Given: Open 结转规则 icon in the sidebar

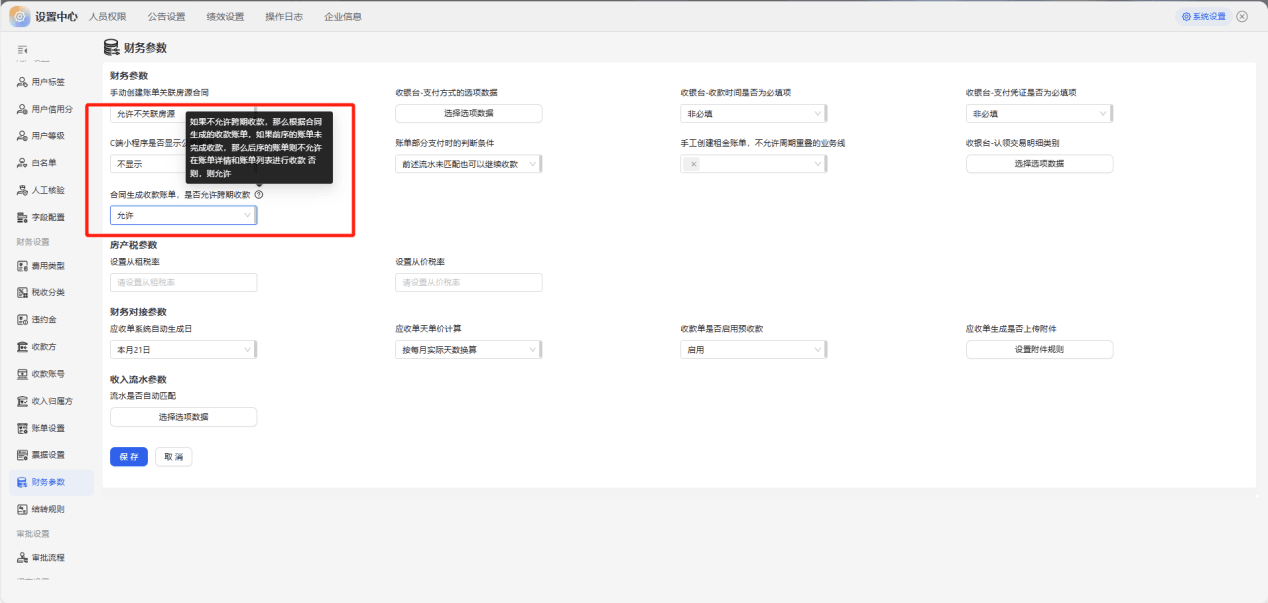Looking at the screenshot, I should [22, 509].
